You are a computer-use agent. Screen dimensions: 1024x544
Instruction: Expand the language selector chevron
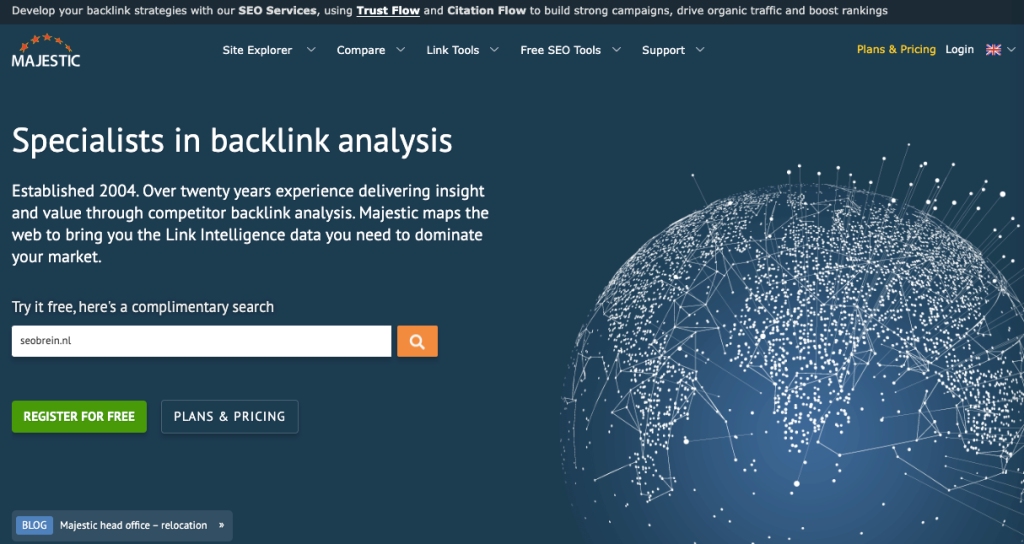coord(1012,50)
